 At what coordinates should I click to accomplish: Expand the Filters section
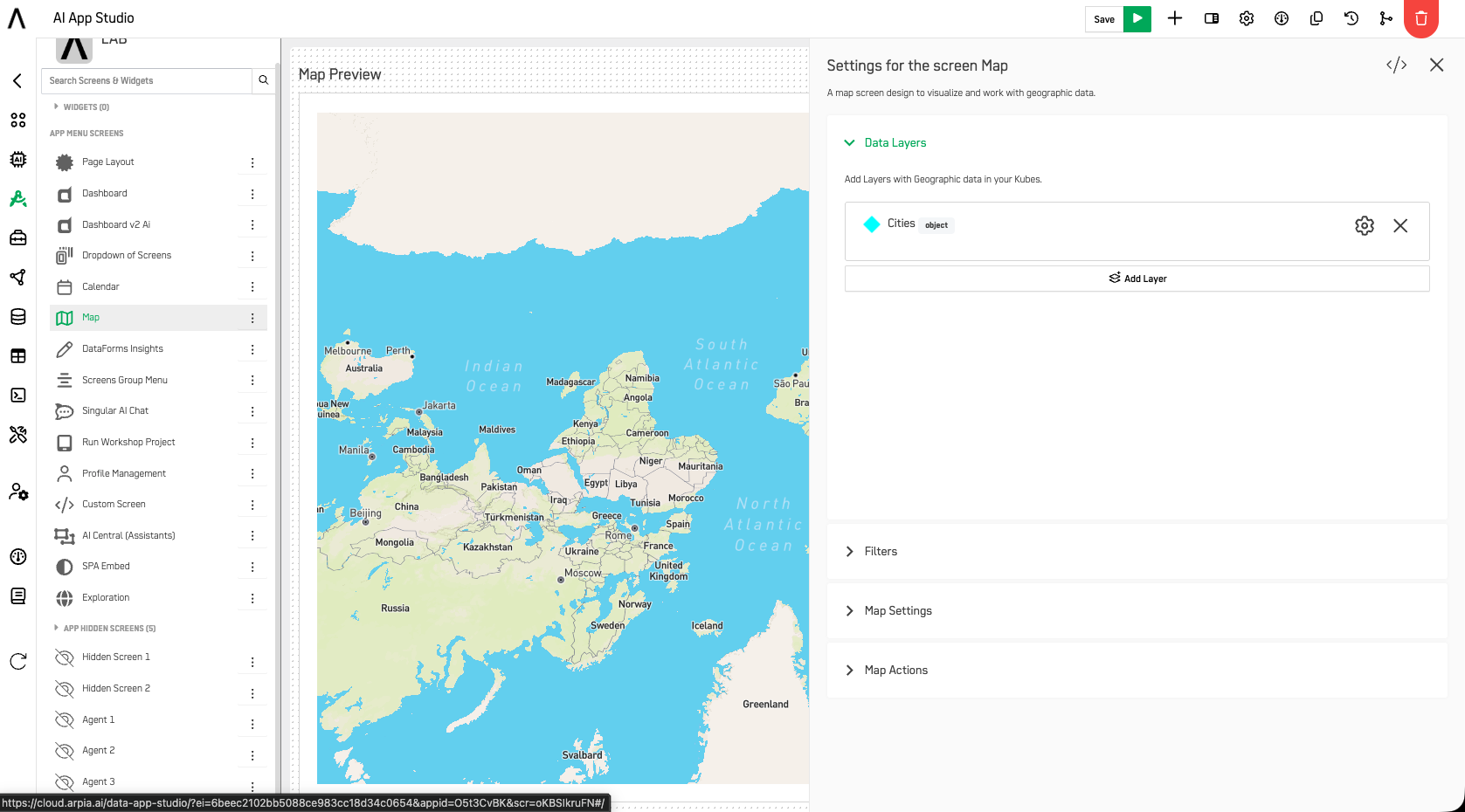[x=871, y=551]
